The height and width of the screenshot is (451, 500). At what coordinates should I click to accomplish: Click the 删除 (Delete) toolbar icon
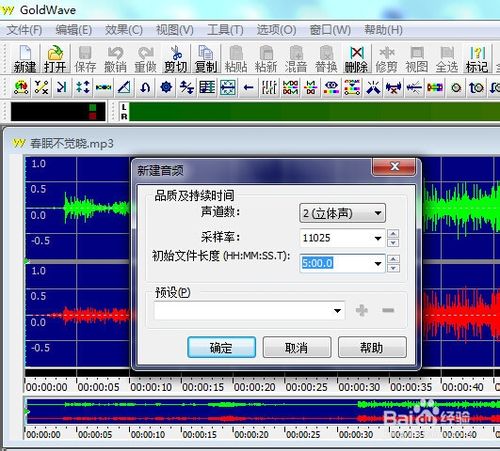click(x=356, y=59)
